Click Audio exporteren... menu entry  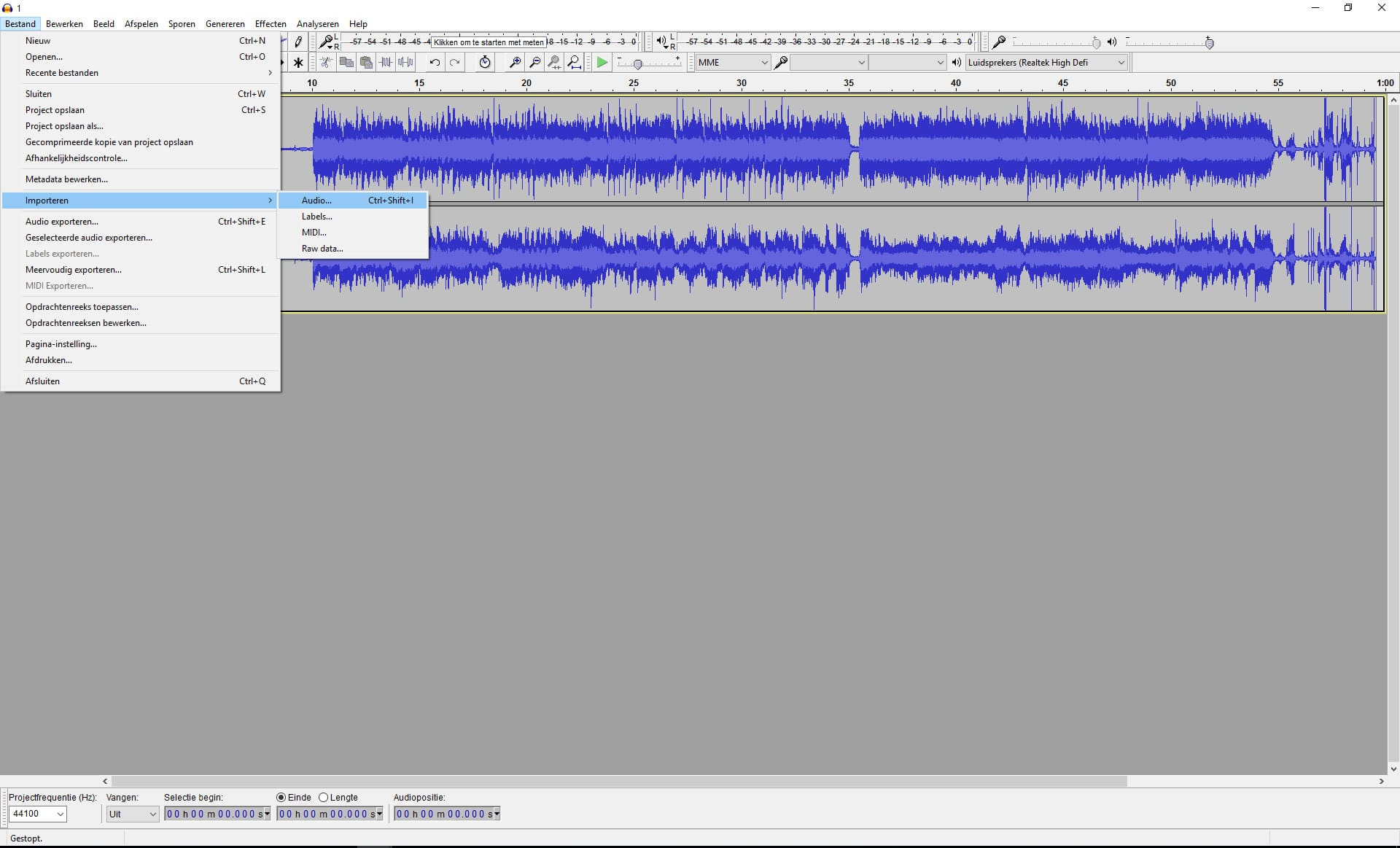62,222
